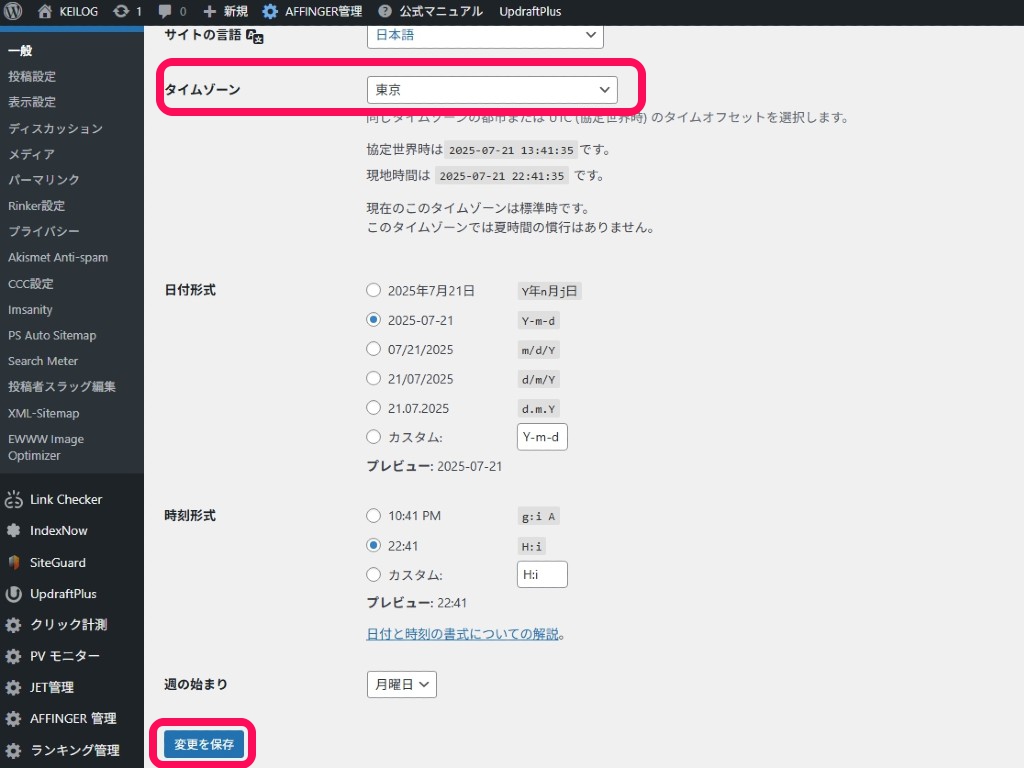Click the g:i A format code
Image resolution: width=1024 pixels, height=768 pixels.
pyautogui.click(x=538, y=517)
